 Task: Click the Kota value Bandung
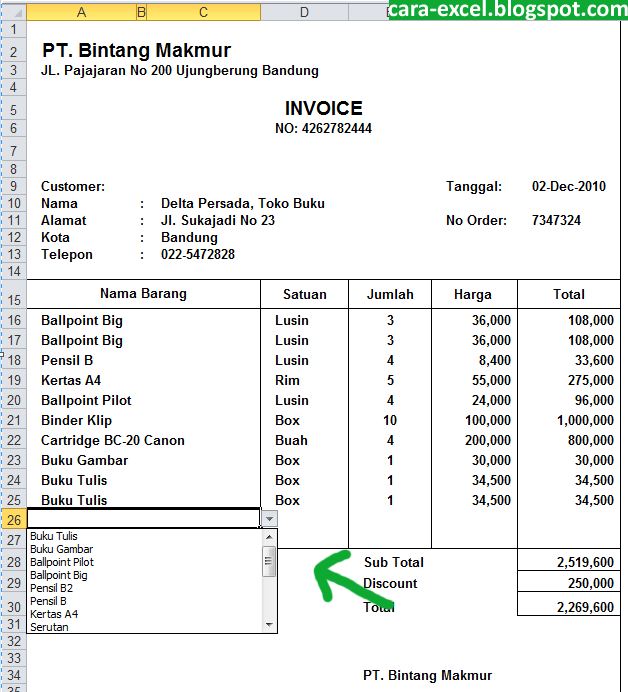[189, 237]
